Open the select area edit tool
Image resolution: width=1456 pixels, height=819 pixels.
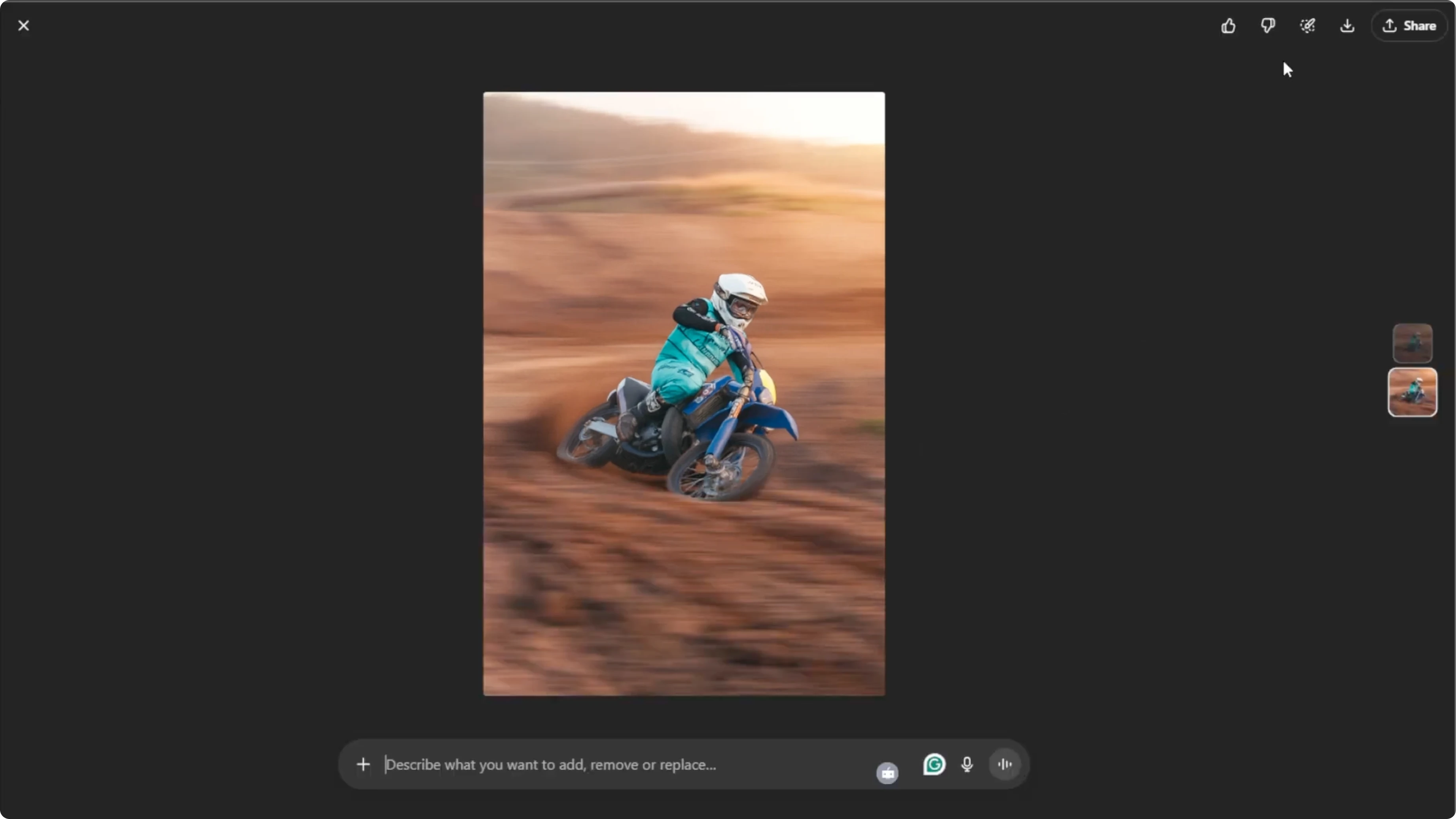[x=1307, y=25]
